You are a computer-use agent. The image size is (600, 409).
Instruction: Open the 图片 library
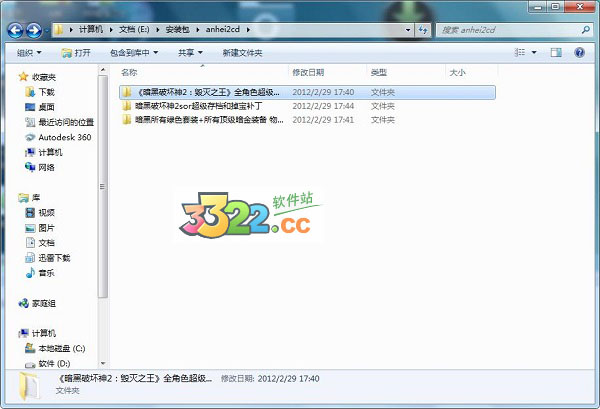pyautogui.click(x=40, y=228)
